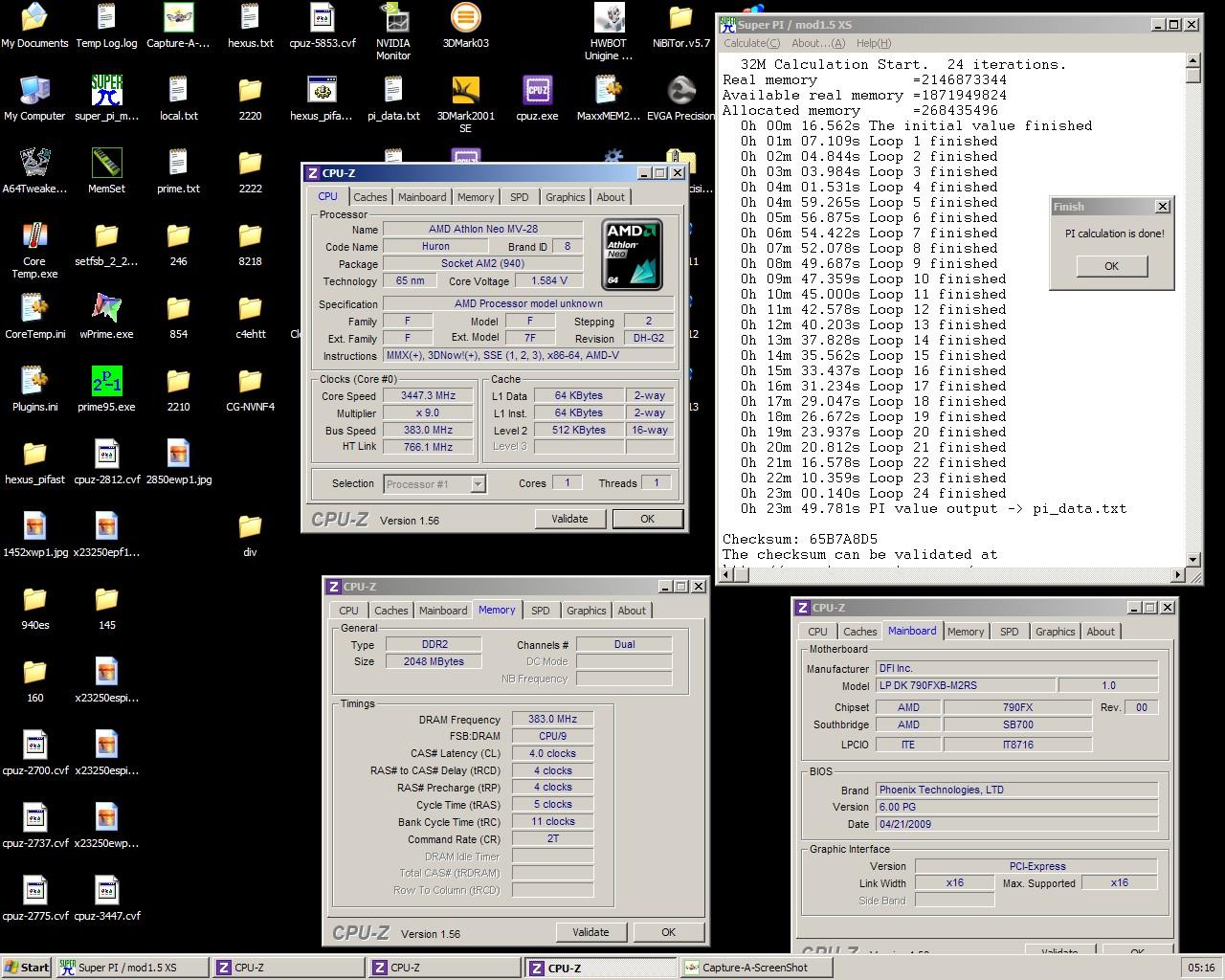Click OK in top CPU-Z CPU window
The image size is (1225, 980).
(647, 519)
